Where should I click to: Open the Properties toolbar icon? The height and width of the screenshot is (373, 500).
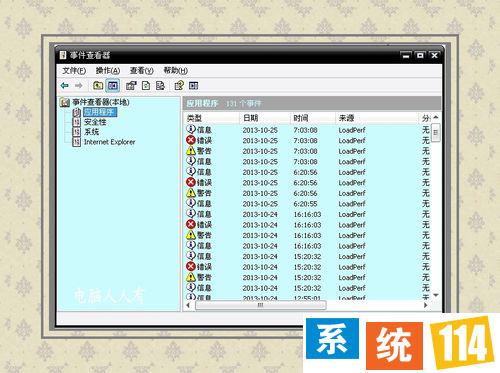131,86
